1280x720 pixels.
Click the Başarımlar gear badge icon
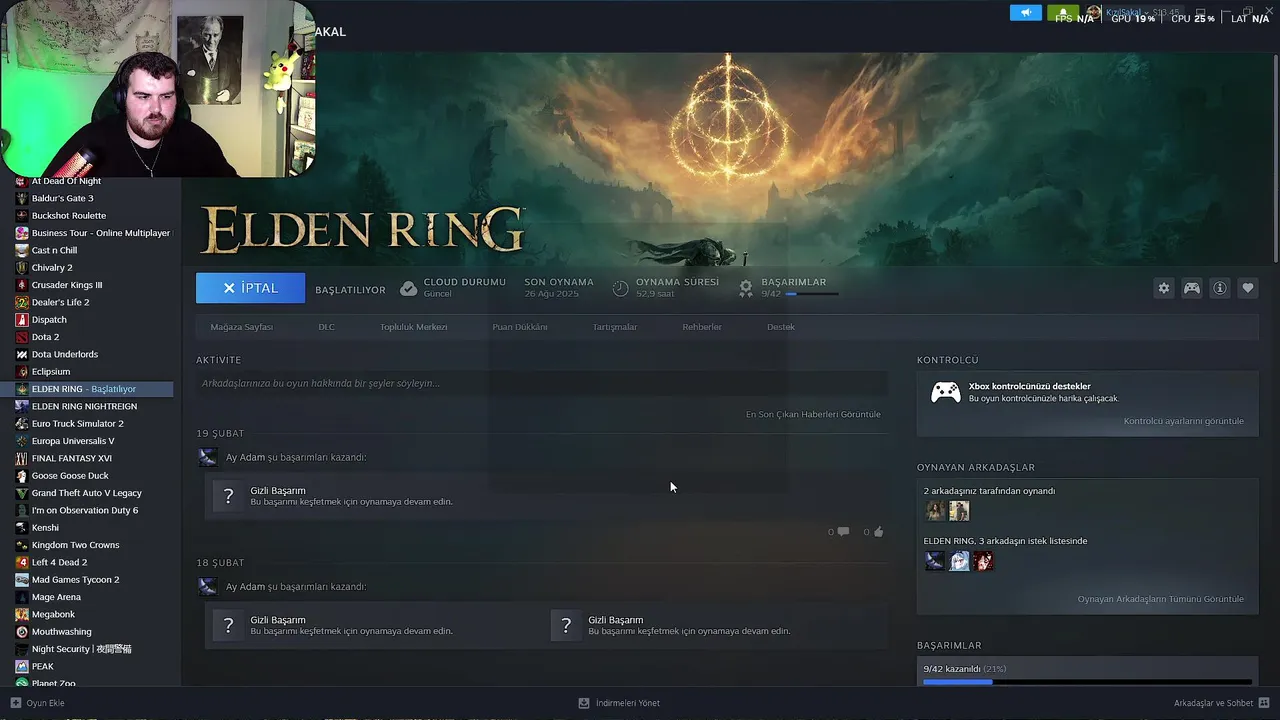click(x=746, y=288)
